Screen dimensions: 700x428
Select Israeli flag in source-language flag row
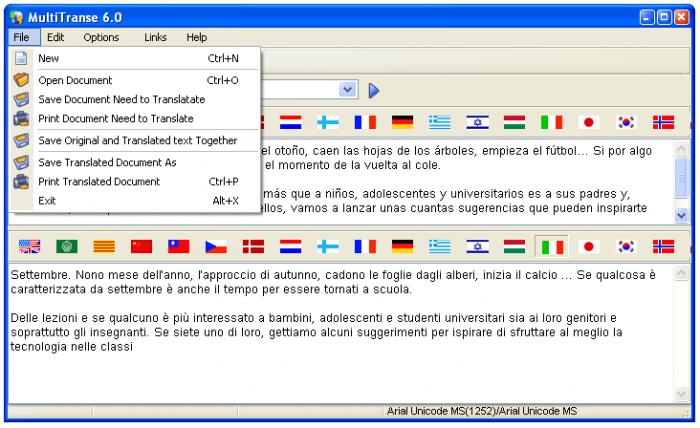coord(477,122)
